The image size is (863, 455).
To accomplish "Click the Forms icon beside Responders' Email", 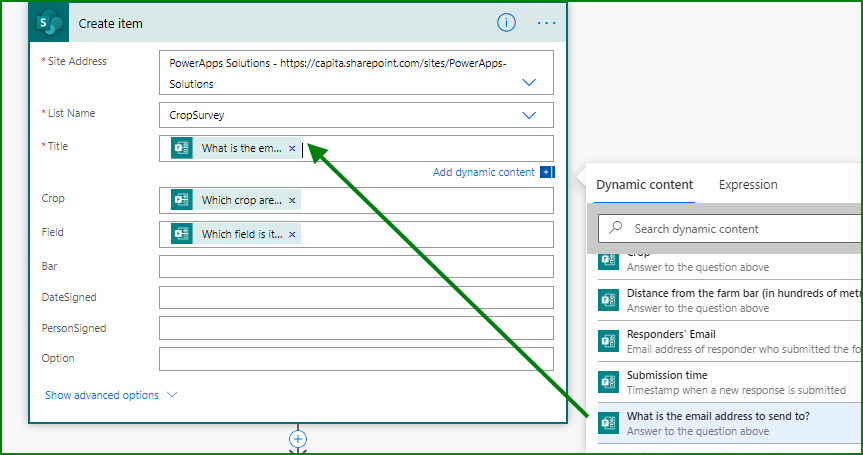I will (608, 341).
